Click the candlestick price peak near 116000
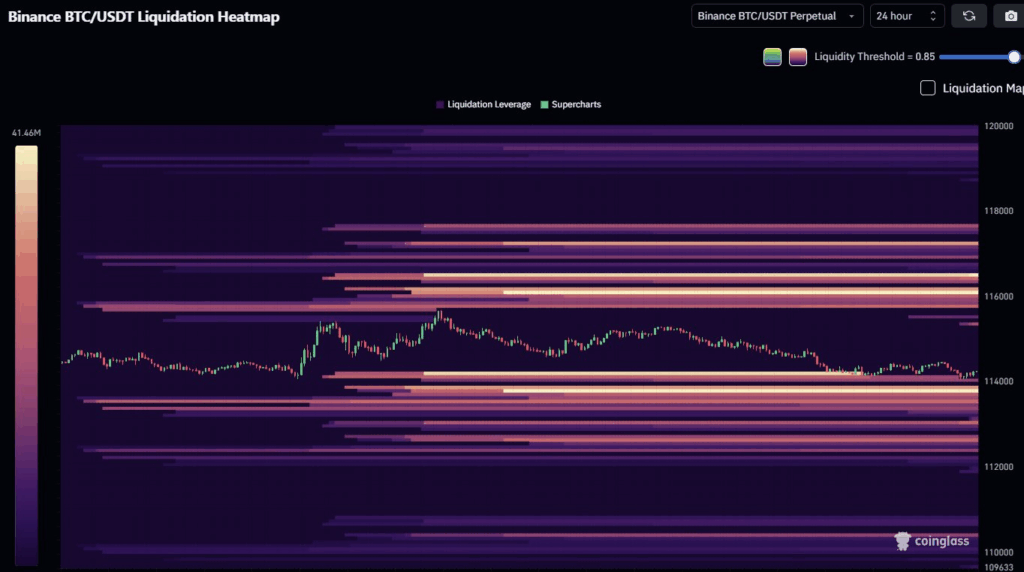1024x572 pixels. click(440, 315)
